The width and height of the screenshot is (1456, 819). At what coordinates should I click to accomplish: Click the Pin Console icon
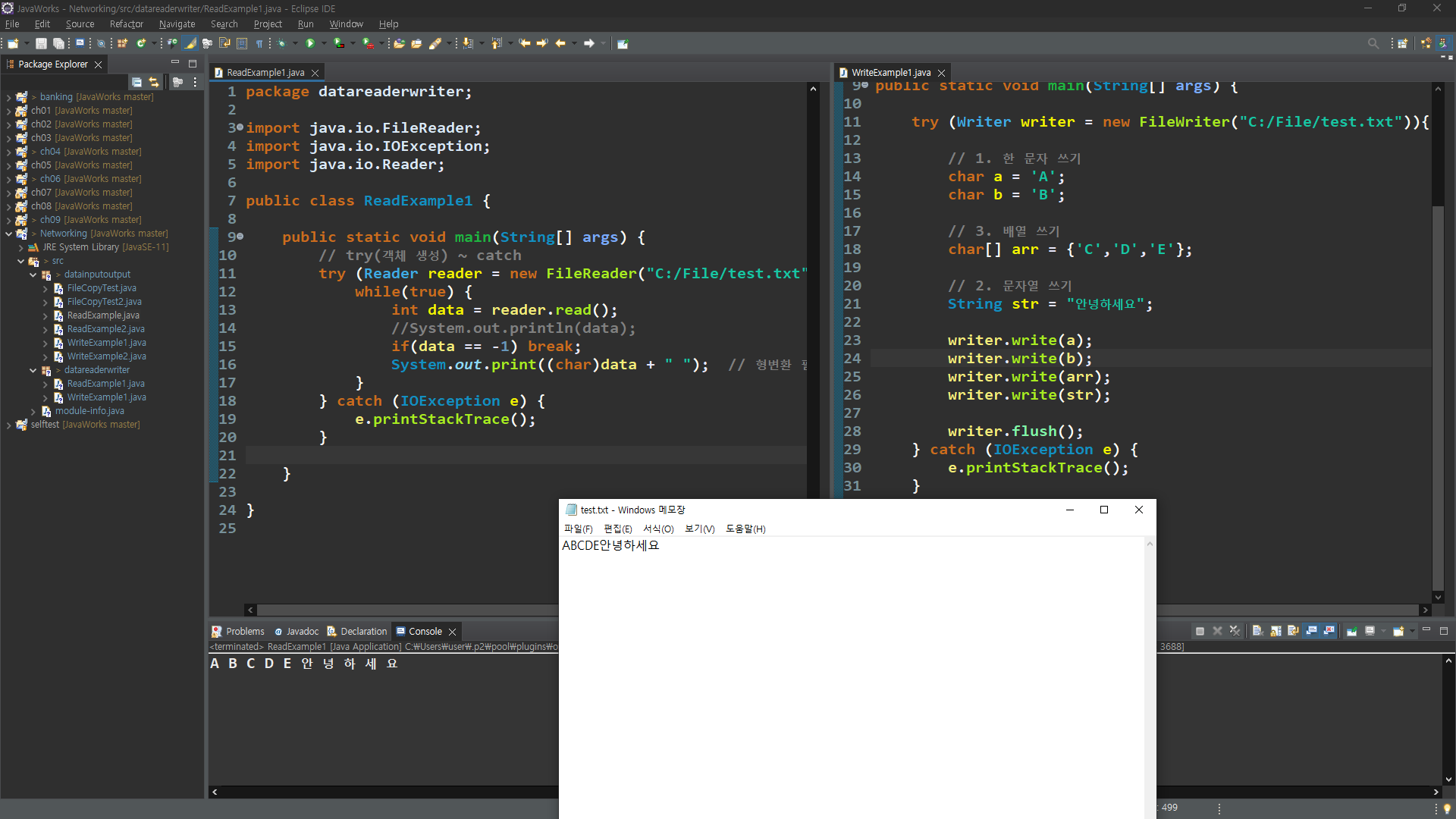pyautogui.click(x=1351, y=631)
